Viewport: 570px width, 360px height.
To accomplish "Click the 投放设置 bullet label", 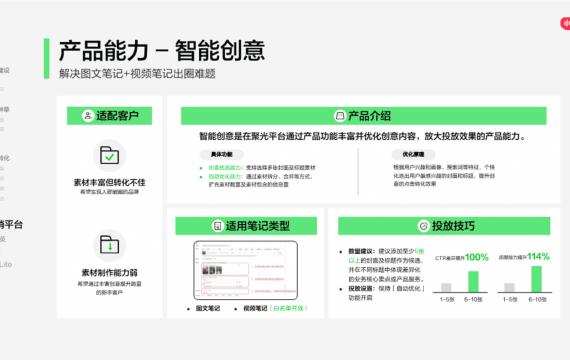I will point(362,288).
